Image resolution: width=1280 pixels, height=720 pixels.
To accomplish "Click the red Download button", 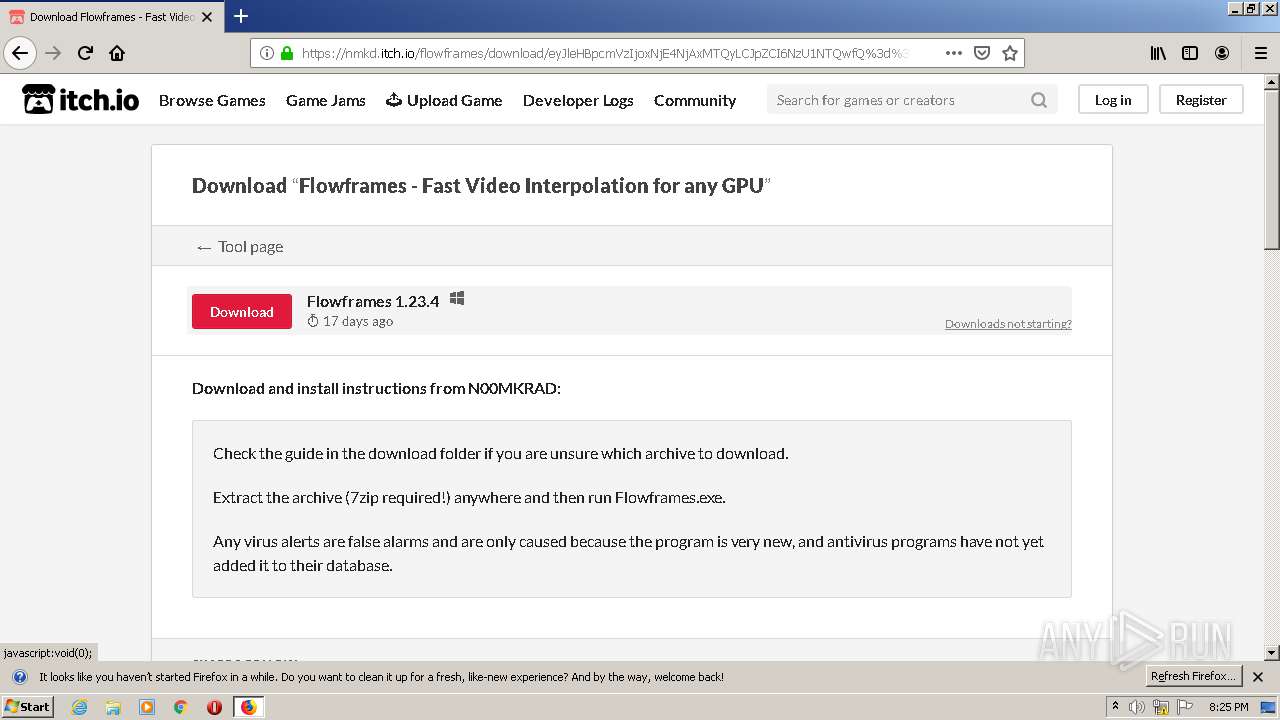I will tap(242, 312).
